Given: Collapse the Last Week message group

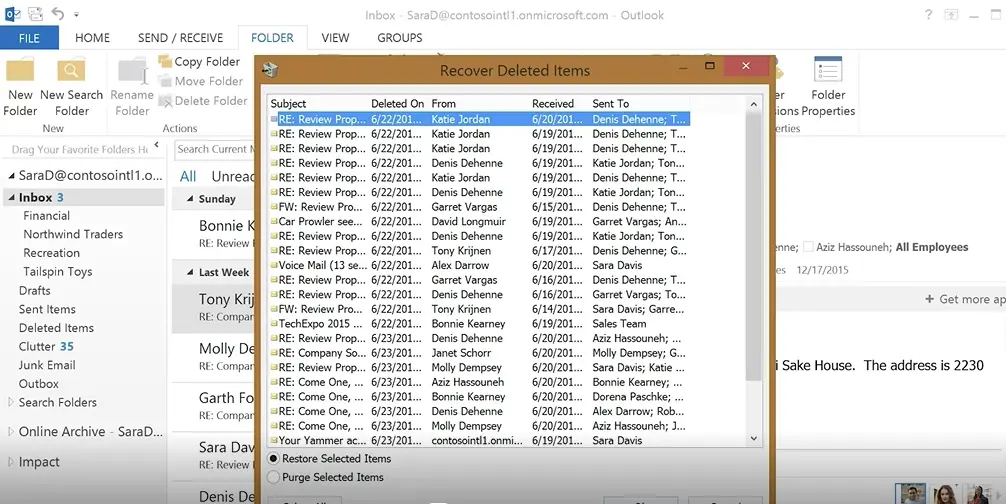Looking at the screenshot, I should click(190, 273).
